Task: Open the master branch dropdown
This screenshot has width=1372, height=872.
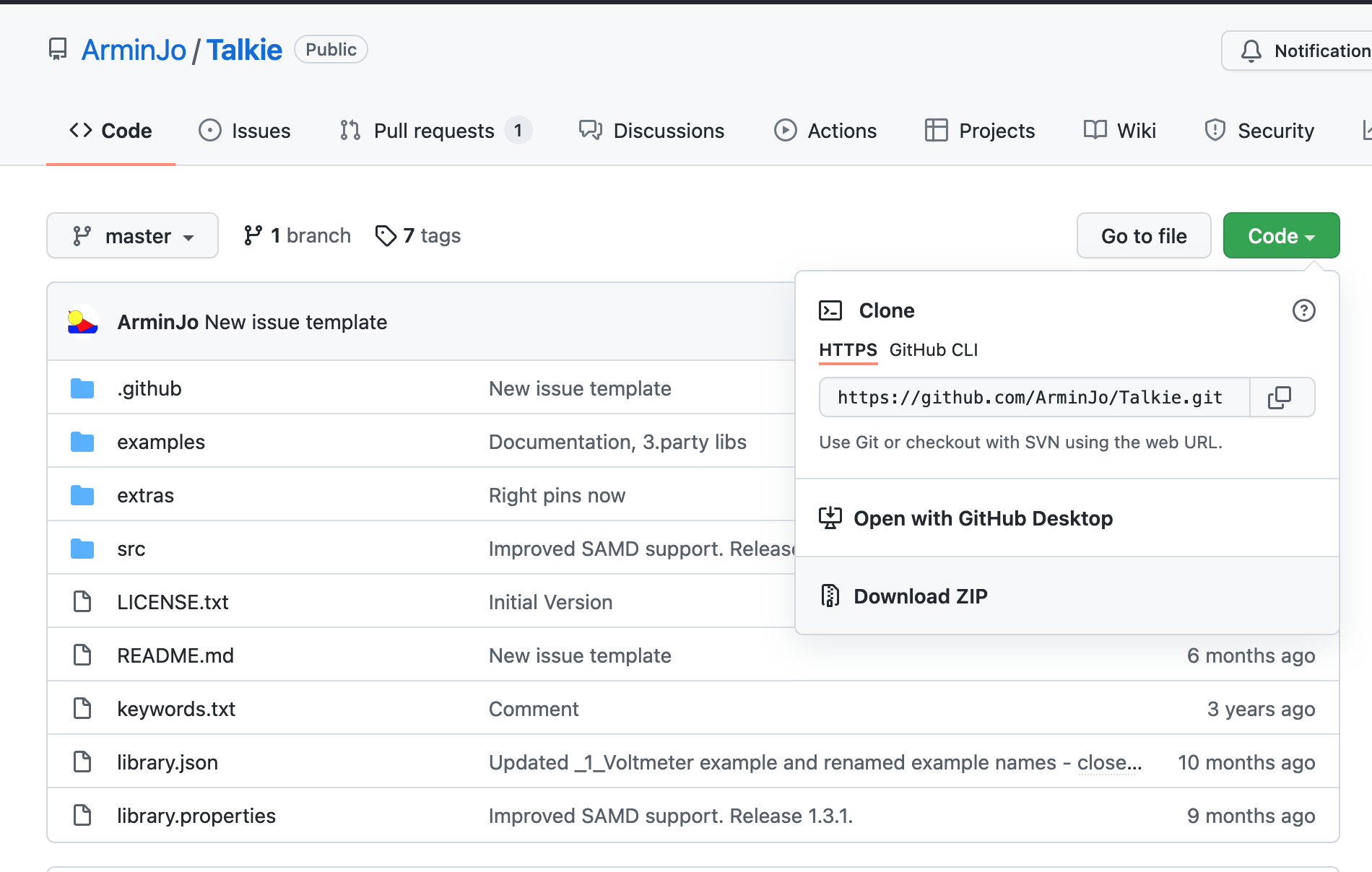Action: point(133,235)
